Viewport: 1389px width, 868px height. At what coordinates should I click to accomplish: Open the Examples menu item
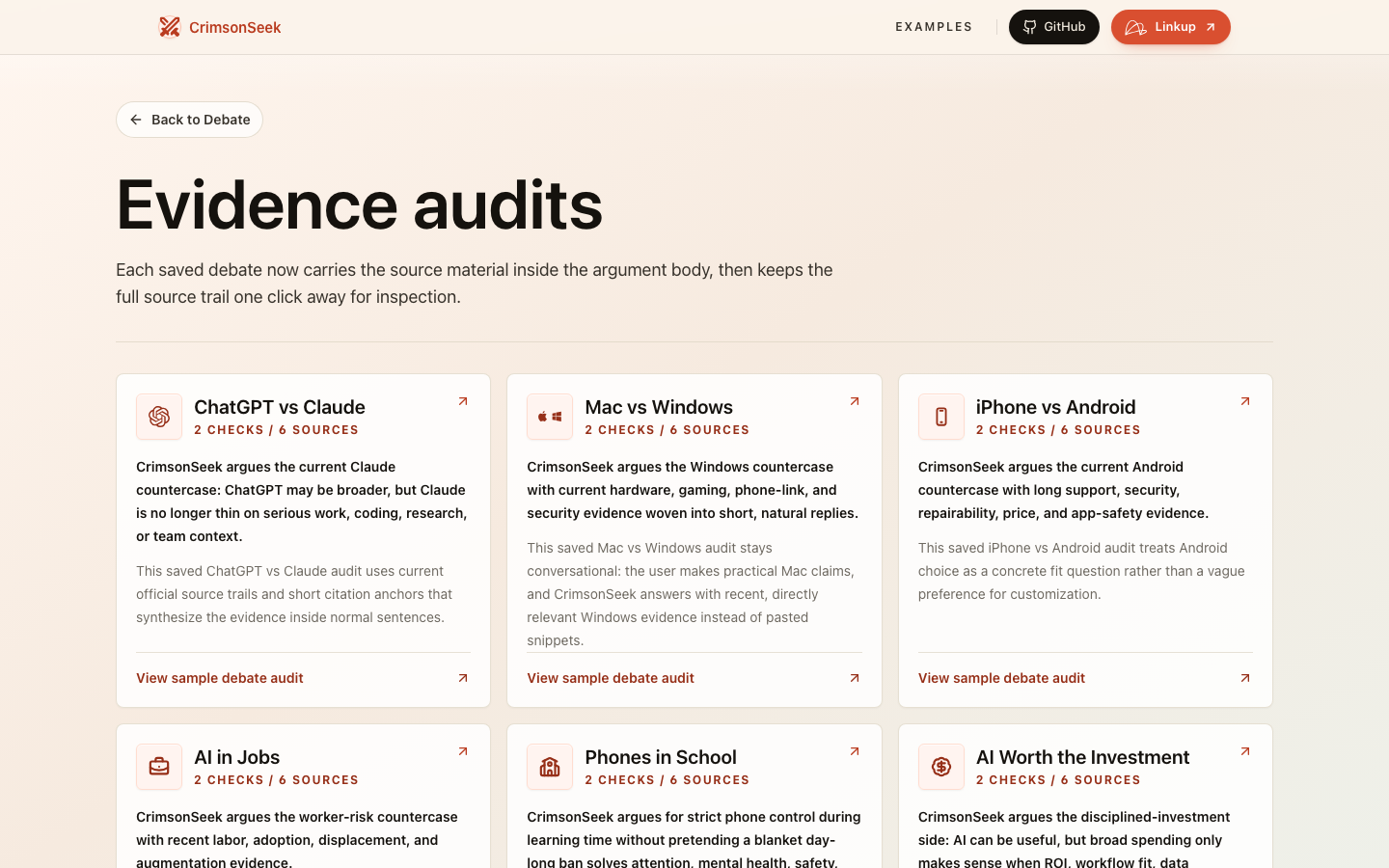934,27
